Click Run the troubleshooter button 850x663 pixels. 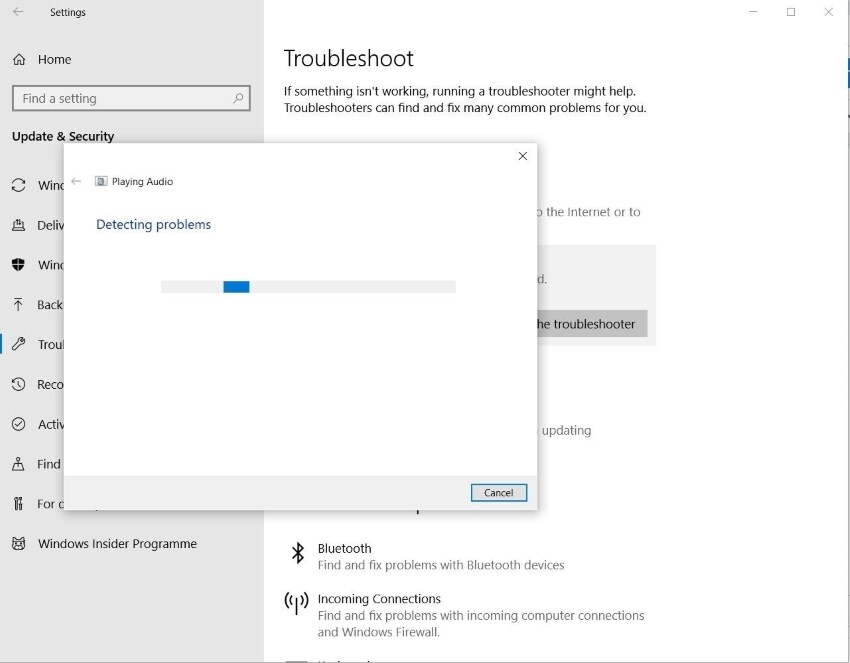(x=591, y=324)
